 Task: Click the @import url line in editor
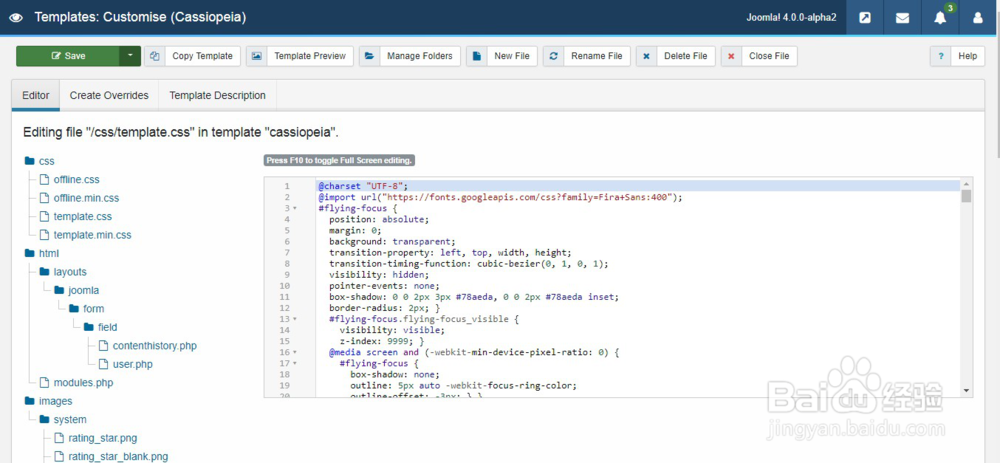pos(501,198)
